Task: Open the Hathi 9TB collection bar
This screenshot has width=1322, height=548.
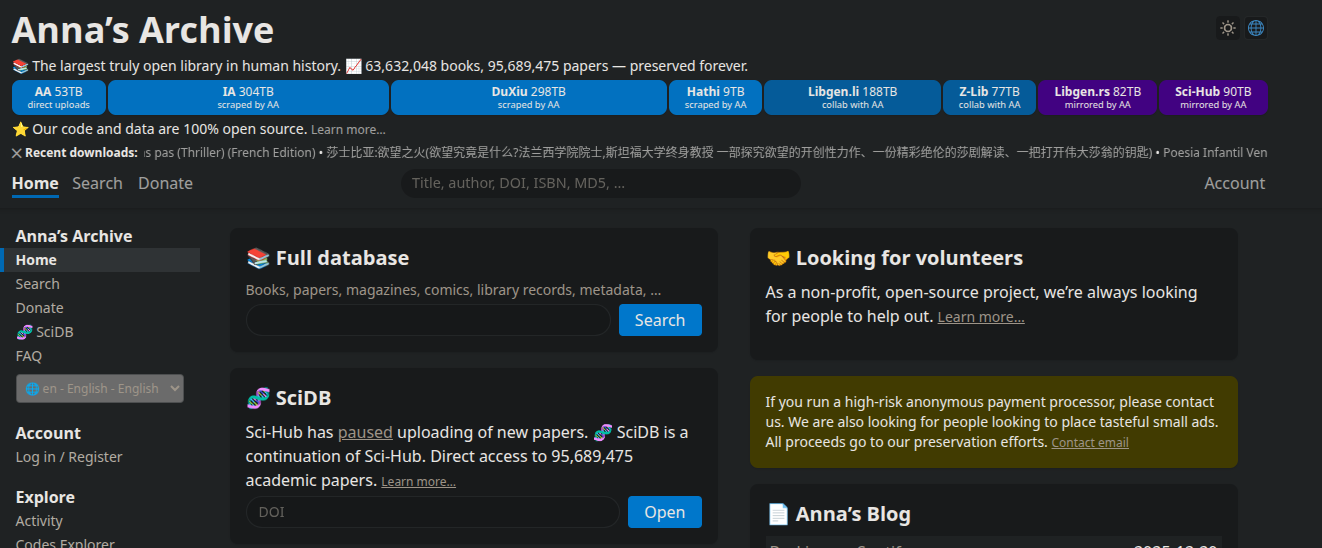Action: click(x=715, y=98)
